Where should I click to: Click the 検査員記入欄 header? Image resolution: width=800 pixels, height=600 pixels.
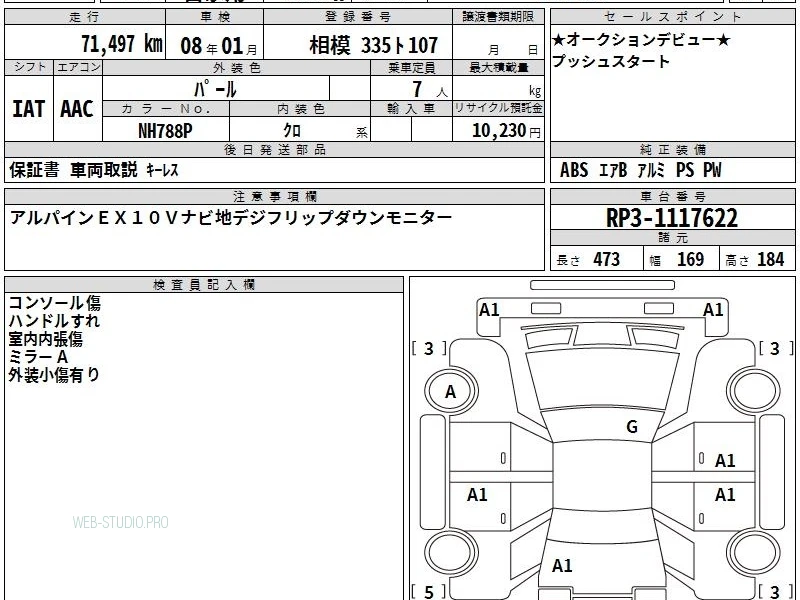(204, 285)
